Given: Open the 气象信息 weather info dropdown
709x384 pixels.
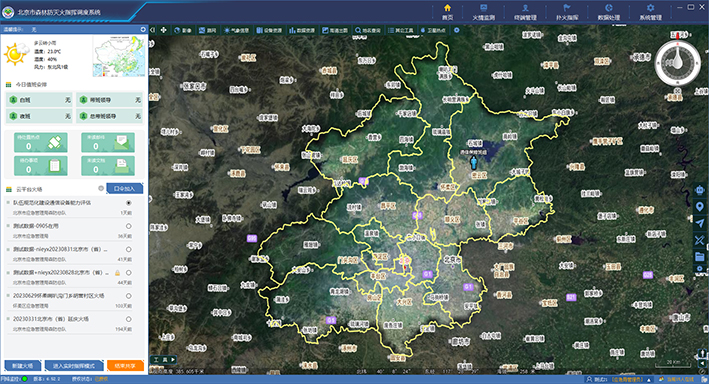Looking at the screenshot, I should (236, 30).
